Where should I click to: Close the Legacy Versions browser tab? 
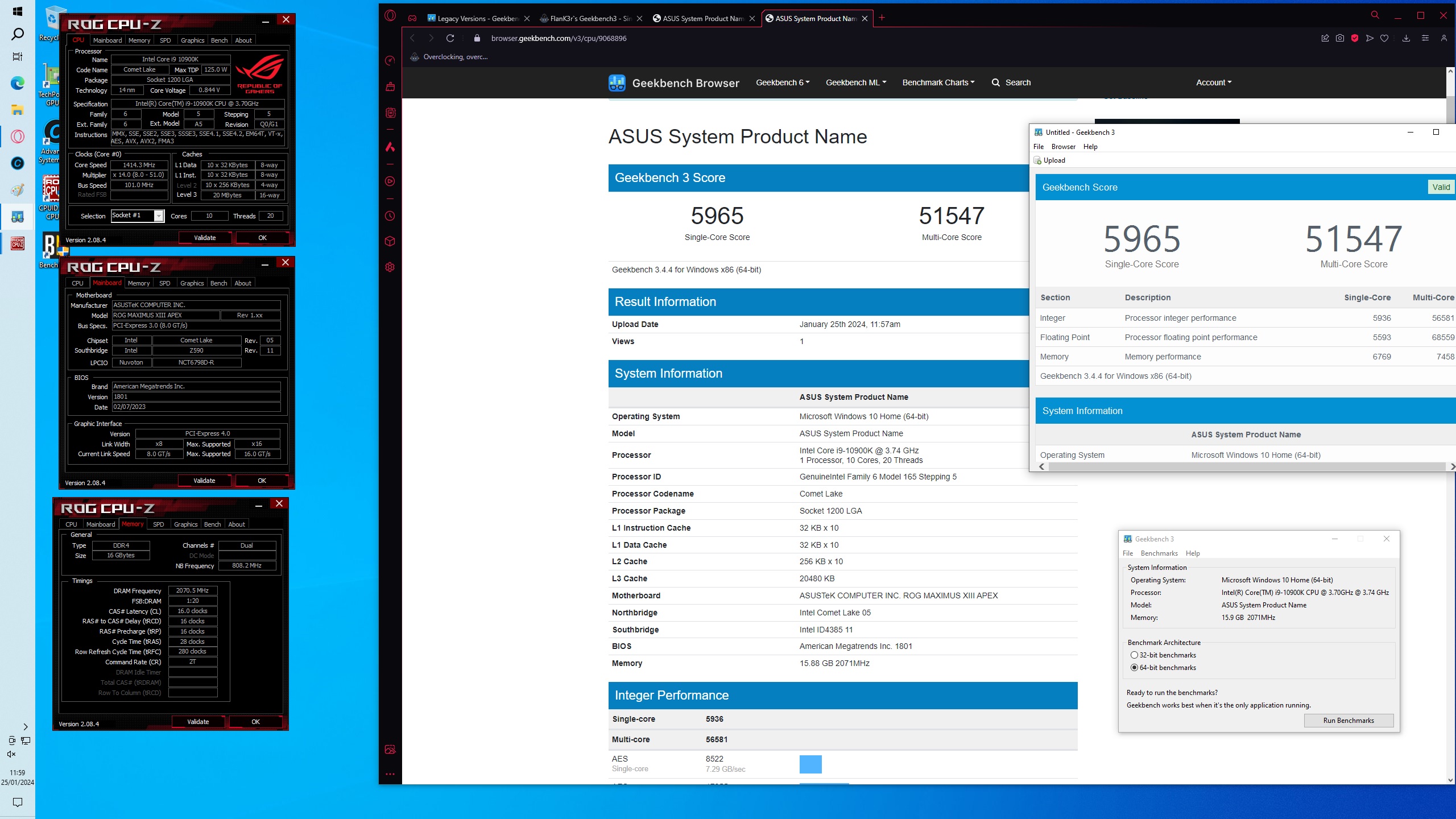click(x=527, y=19)
